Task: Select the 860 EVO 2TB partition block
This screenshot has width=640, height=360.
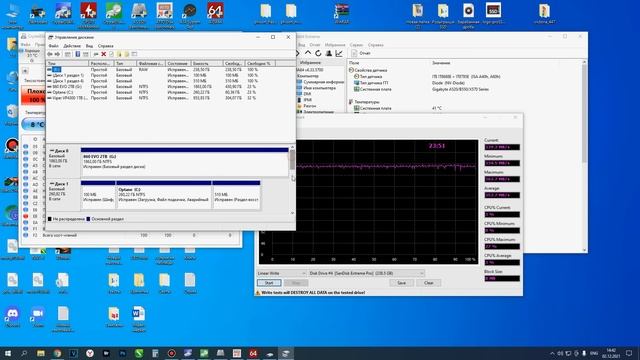Action: pos(184,162)
